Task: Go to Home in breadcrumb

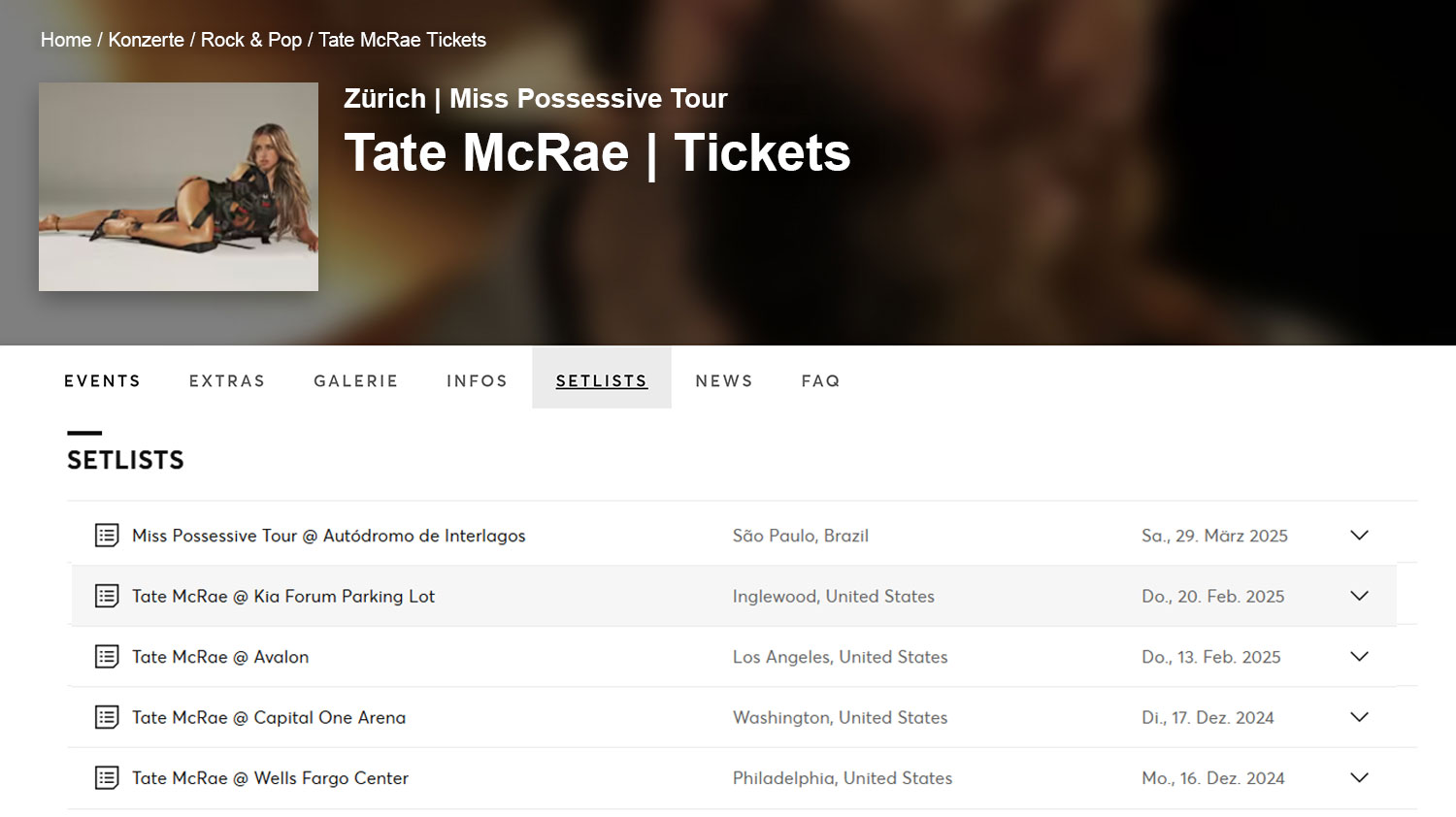Action: pyautogui.click(x=66, y=40)
